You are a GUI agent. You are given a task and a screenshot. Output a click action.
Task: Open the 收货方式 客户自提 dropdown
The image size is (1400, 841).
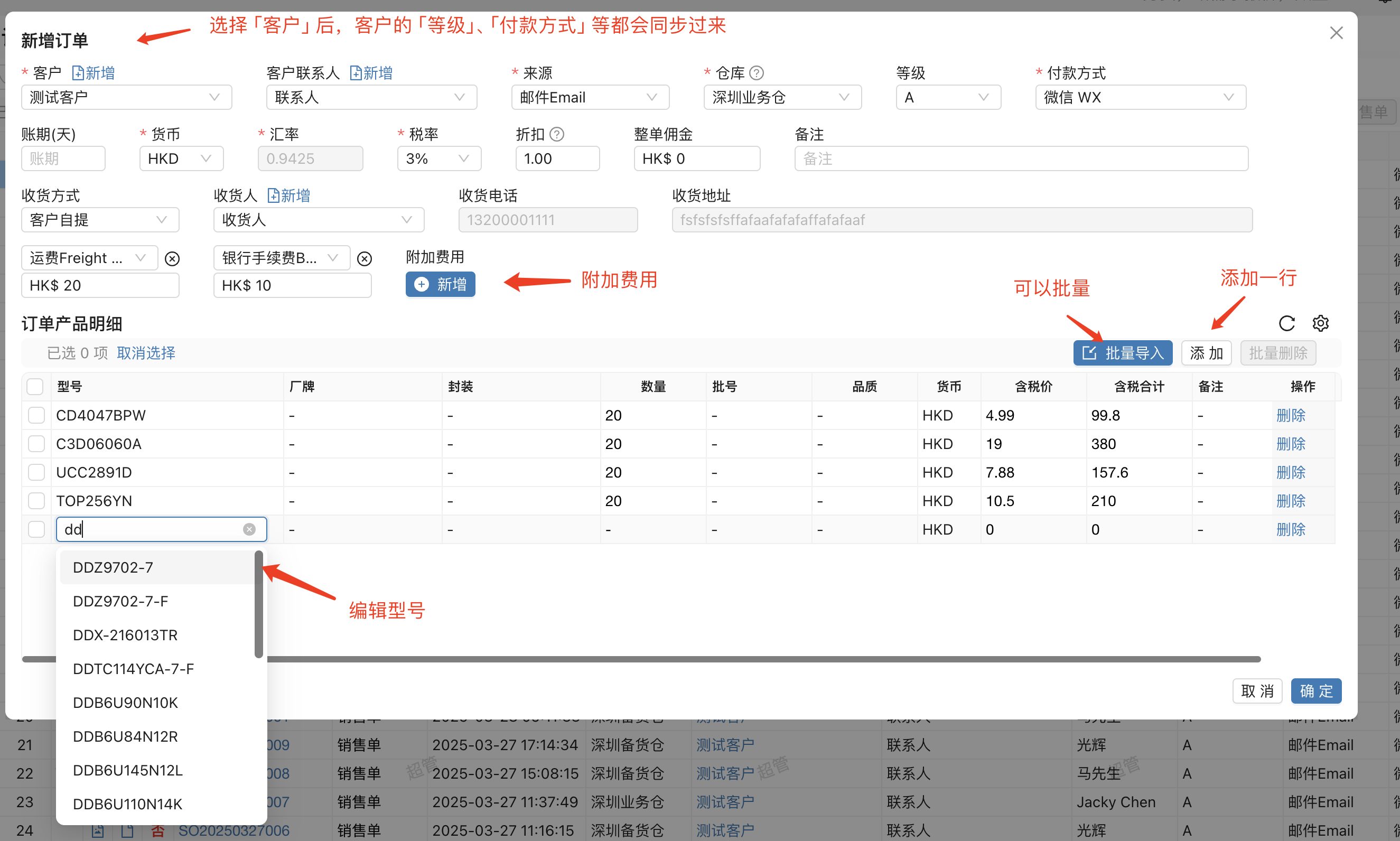(100, 220)
